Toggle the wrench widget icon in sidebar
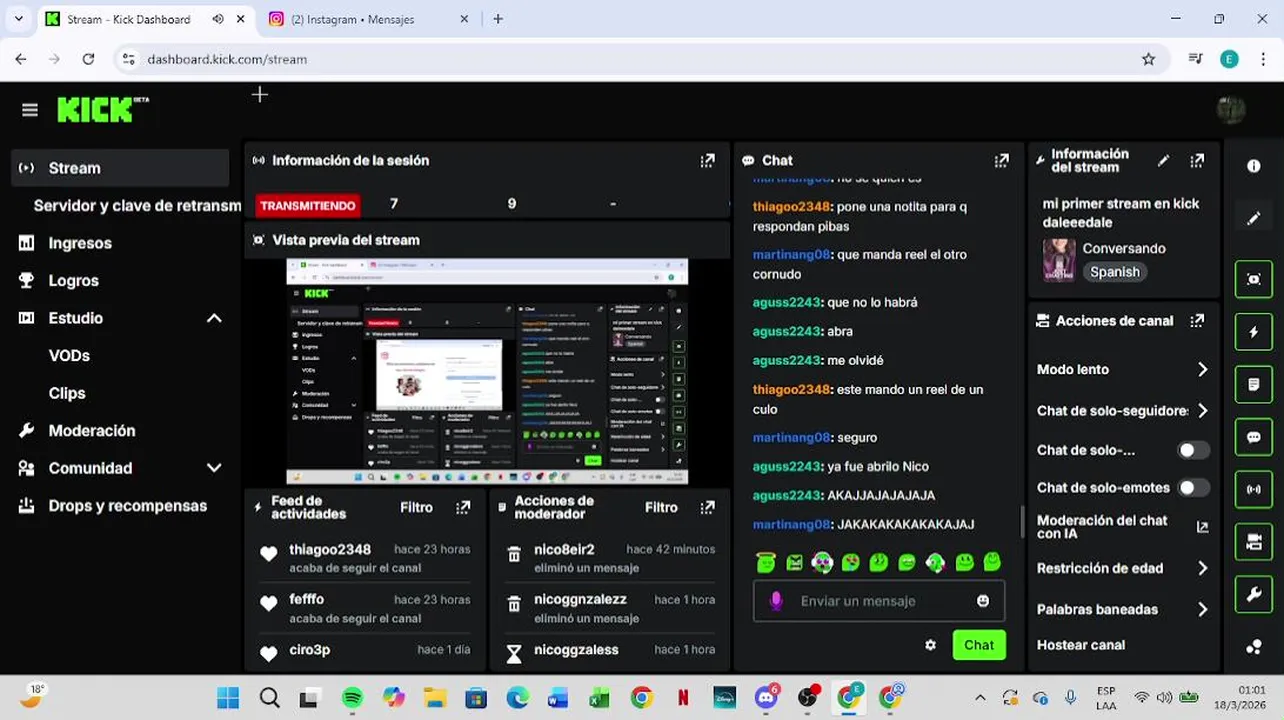This screenshot has height=720, width=1284. pos(1254,595)
